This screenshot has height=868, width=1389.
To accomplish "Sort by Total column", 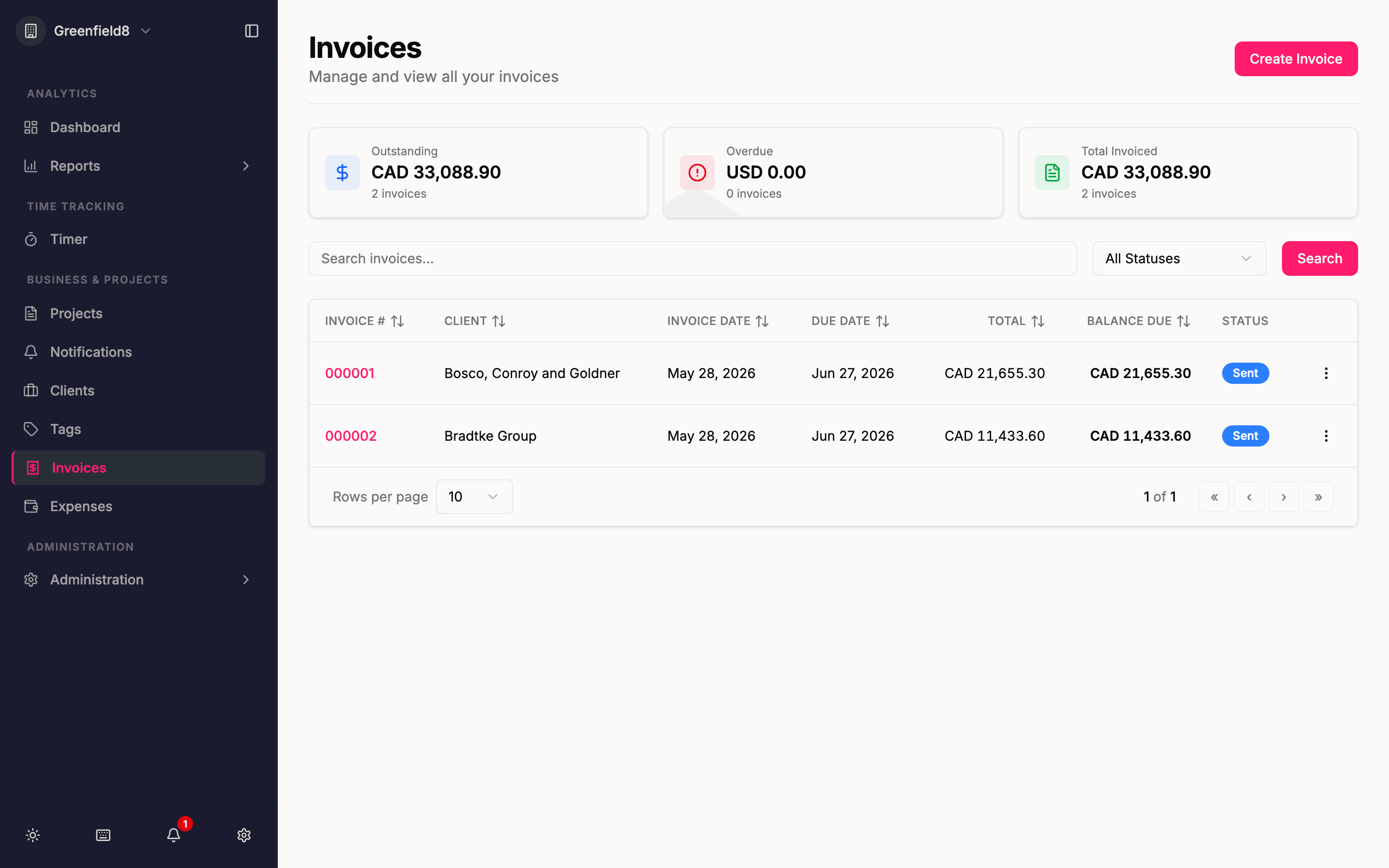I will (x=1016, y=321).
